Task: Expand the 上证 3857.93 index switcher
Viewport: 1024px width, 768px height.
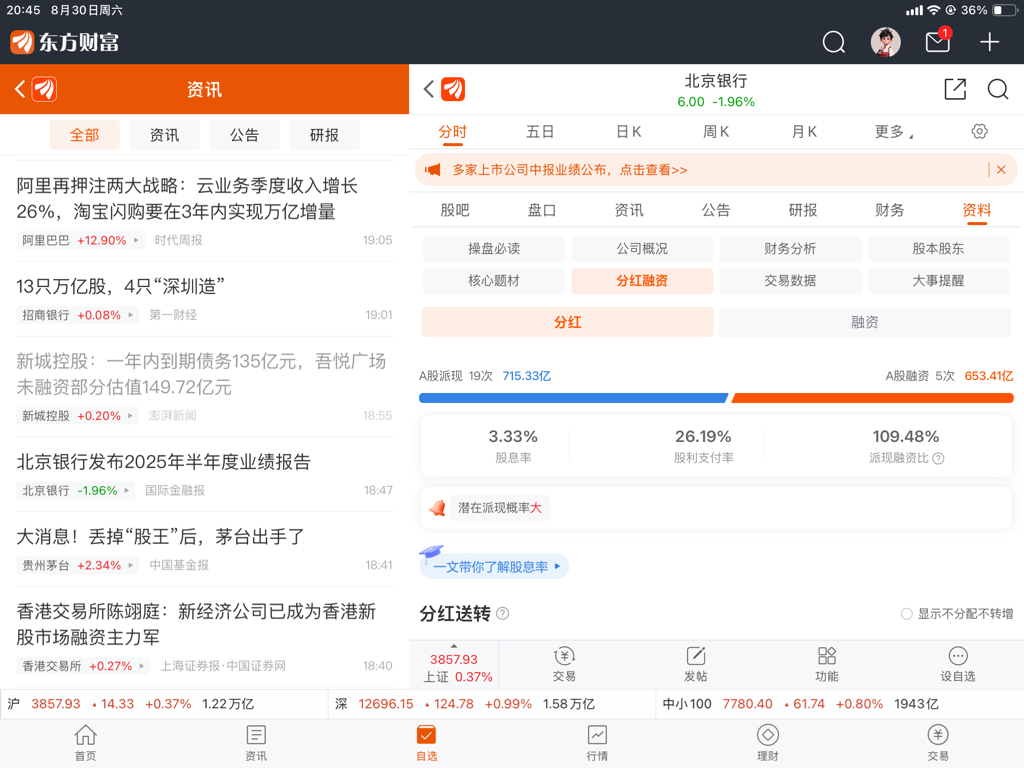Action: coord(454,665)
